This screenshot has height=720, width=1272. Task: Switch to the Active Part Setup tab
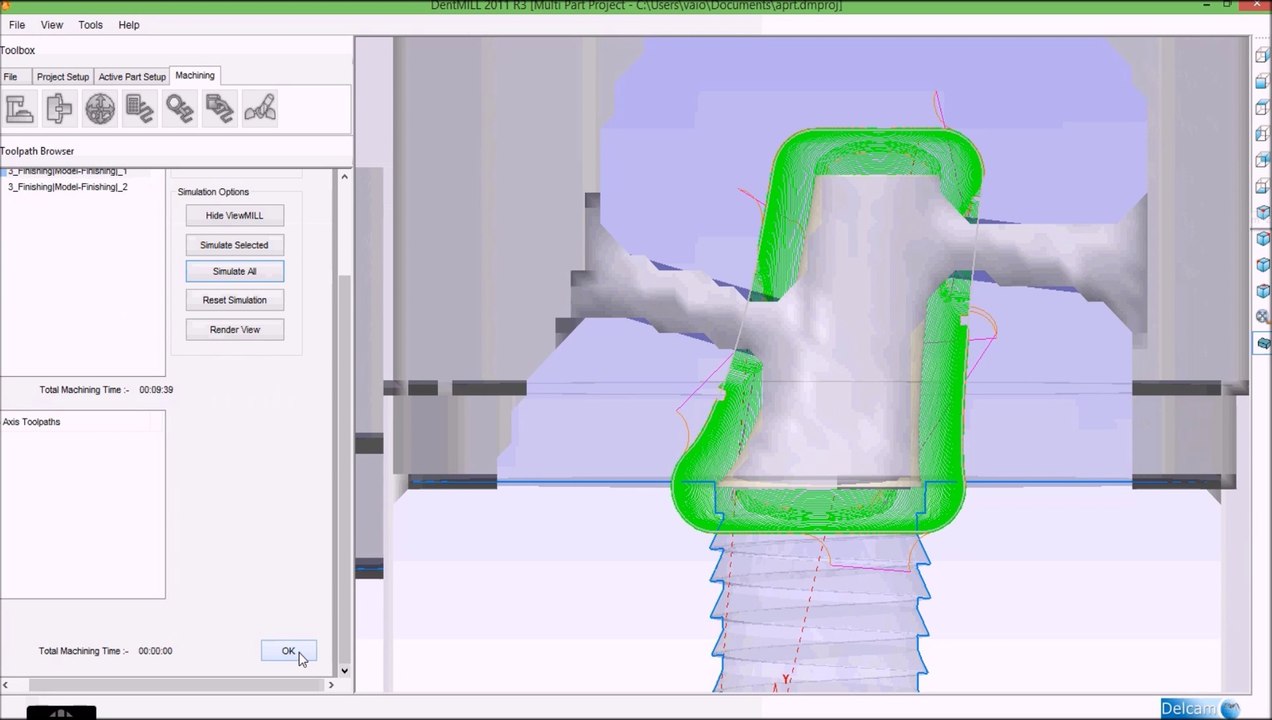132,77
